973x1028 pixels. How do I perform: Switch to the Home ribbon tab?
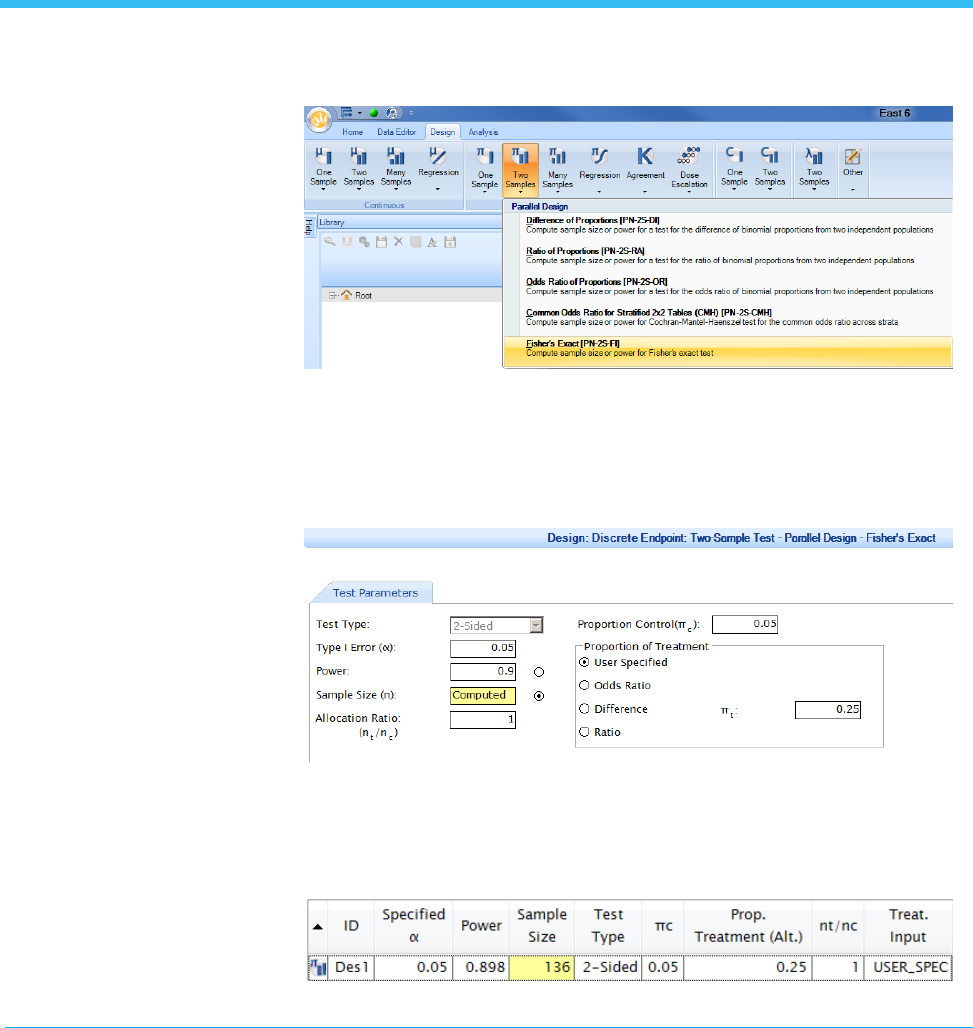click(x=352, y=132)
